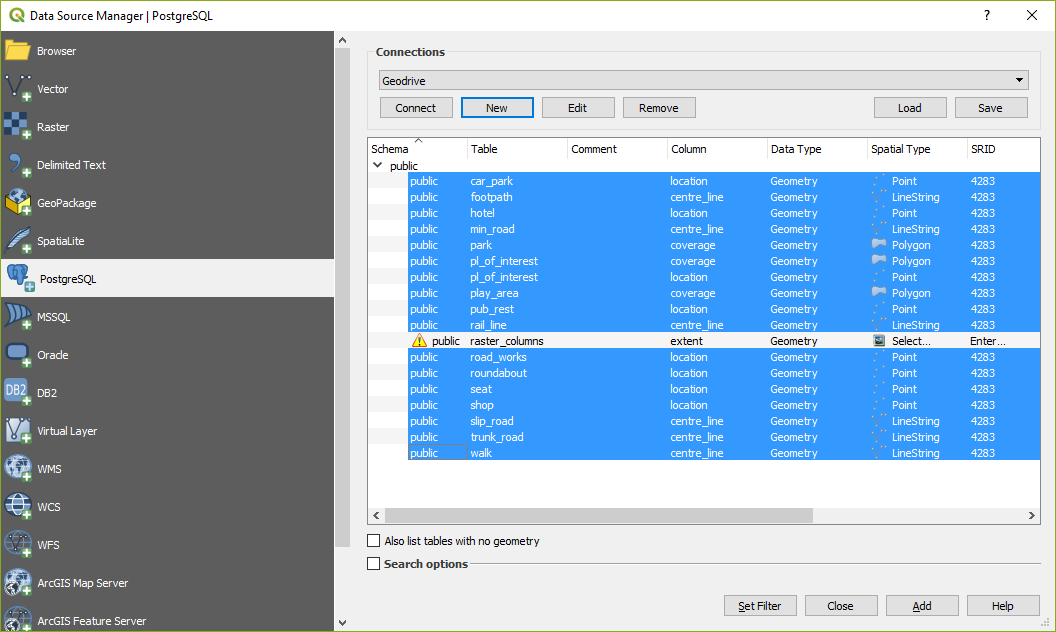Select the hotel table row
The width and height of the screenshot is (1056, 632).
click(724, 213)
